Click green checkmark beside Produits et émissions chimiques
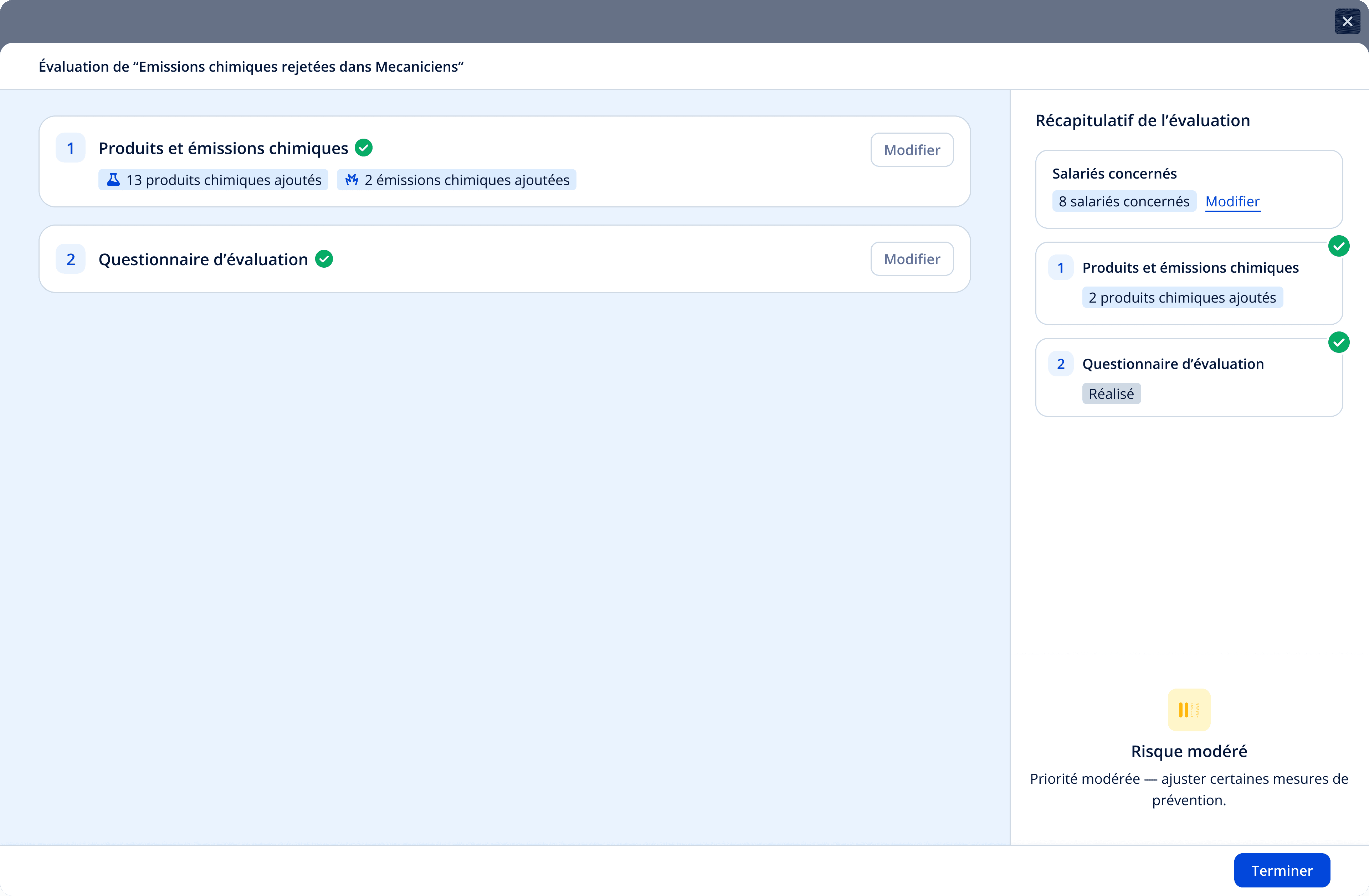 coord(364,148)
